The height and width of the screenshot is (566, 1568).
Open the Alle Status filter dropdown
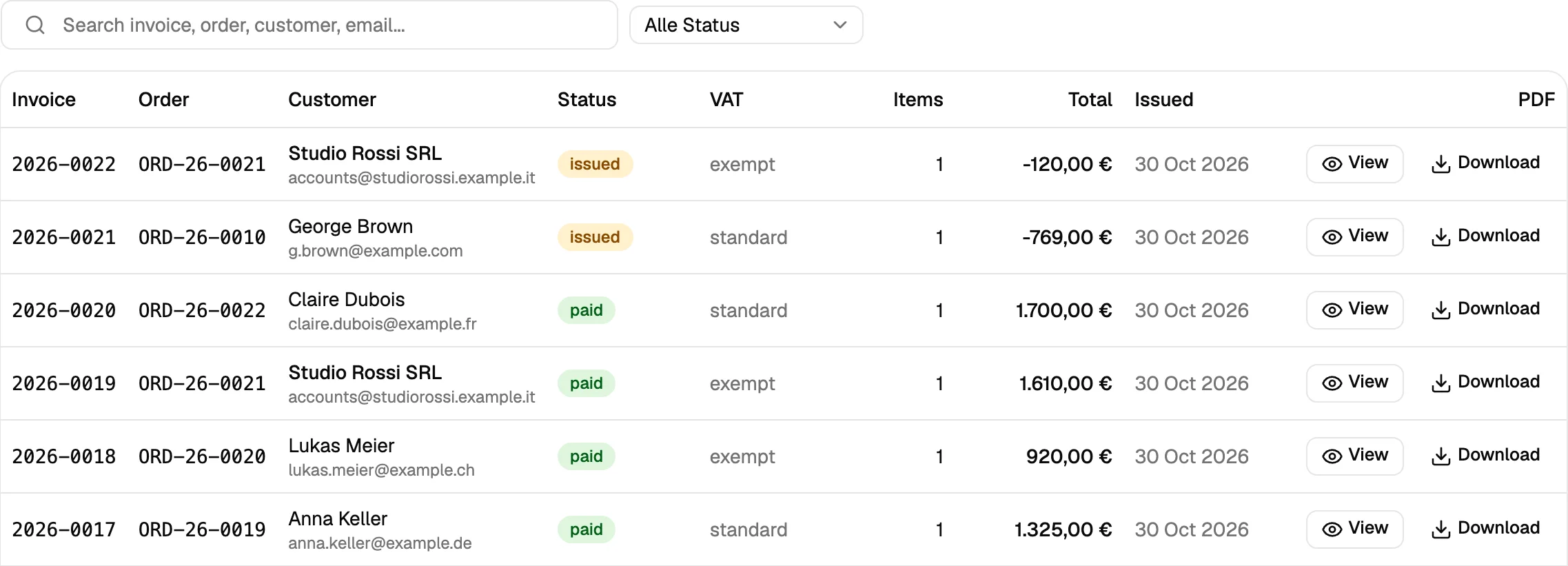pyautogui.click(x=746, y=26)
